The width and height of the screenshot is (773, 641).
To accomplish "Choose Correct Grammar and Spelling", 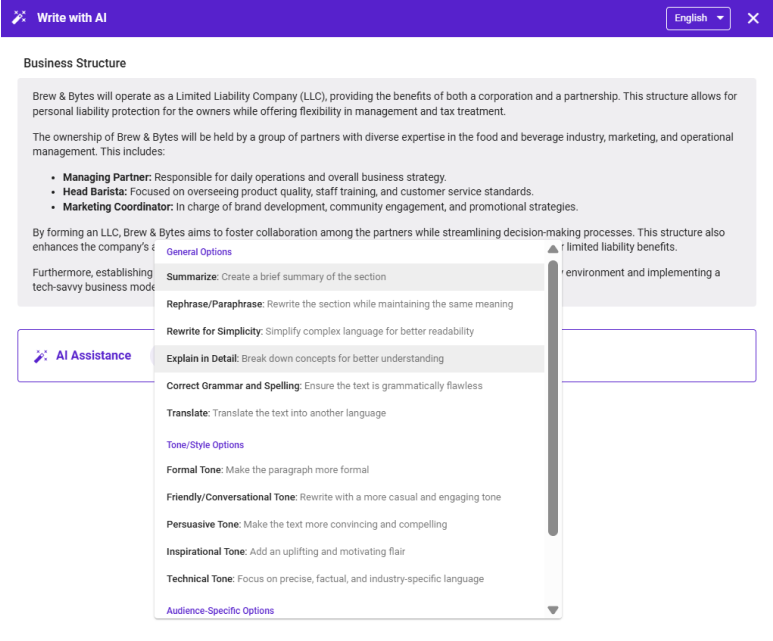I will click(349, 386).
